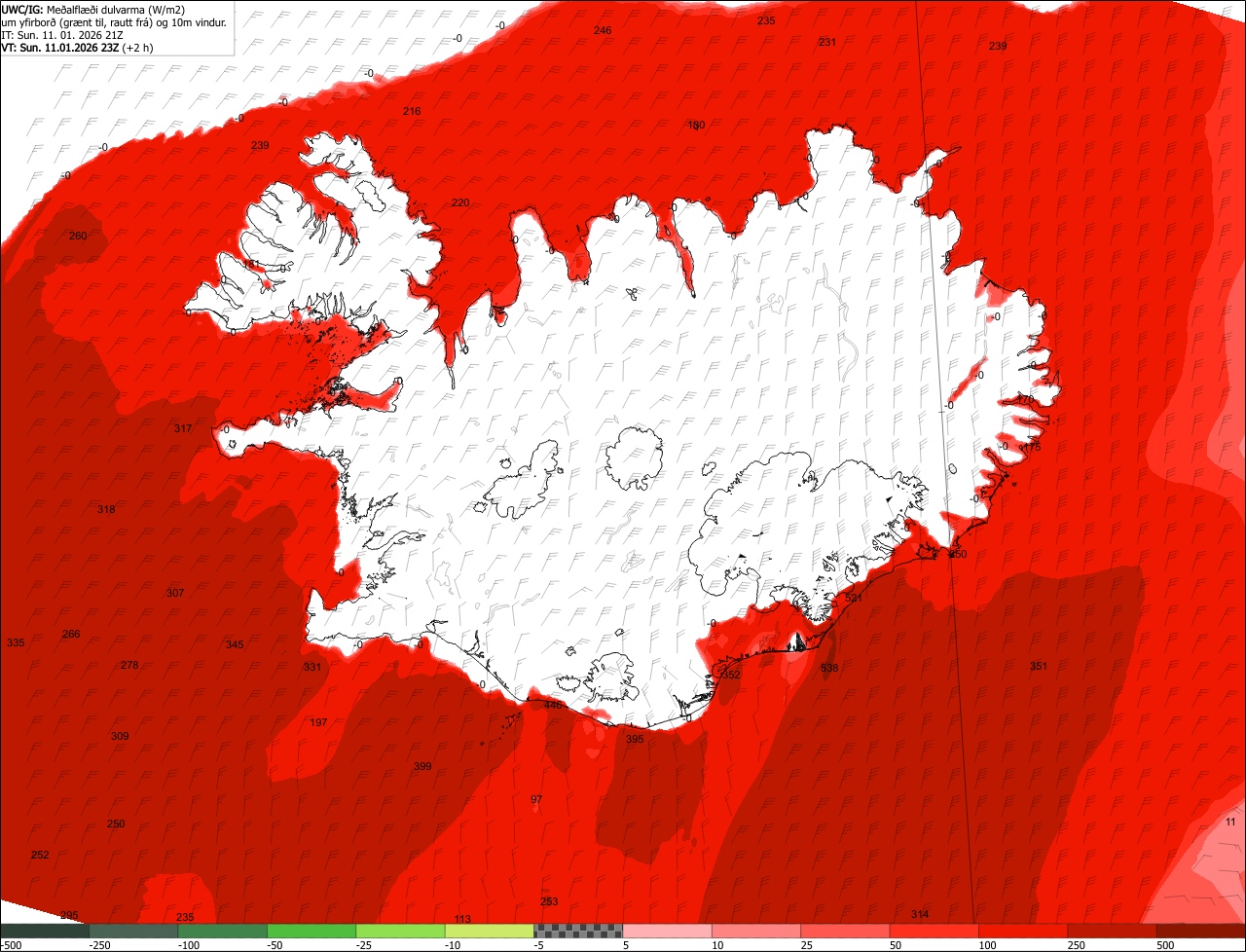The height and width of the screenshot is (952, 1246).
Task: Click the flux value 246 near the top
Action: [x=603, y=30]
